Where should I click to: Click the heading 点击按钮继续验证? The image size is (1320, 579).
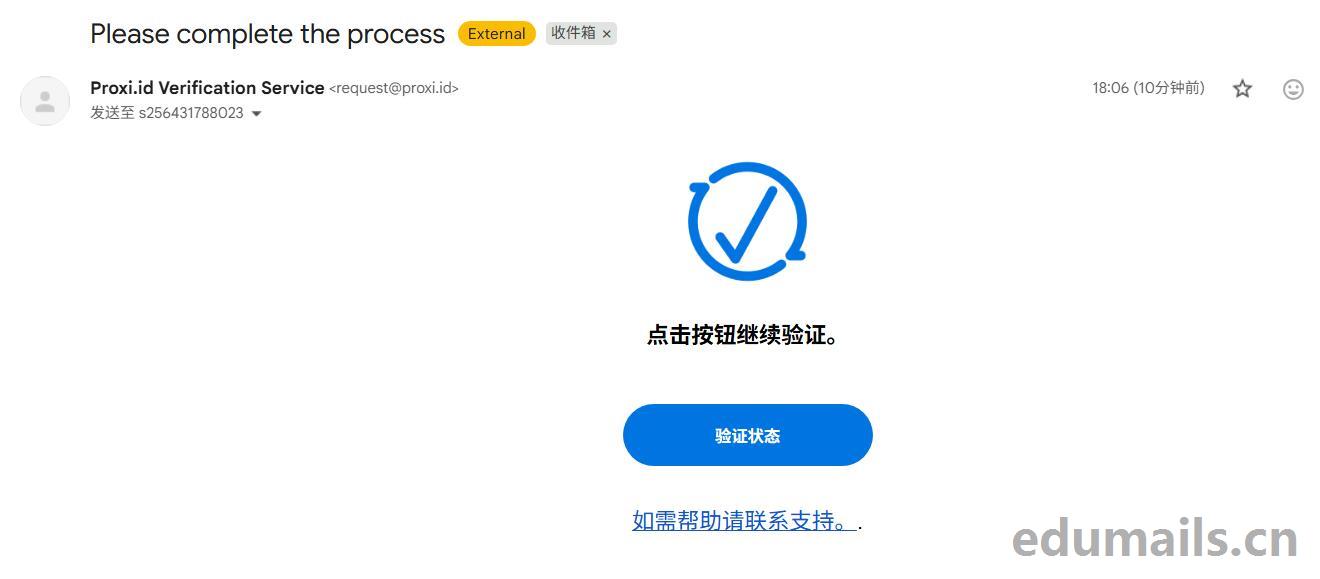click(x=743, y=335)
